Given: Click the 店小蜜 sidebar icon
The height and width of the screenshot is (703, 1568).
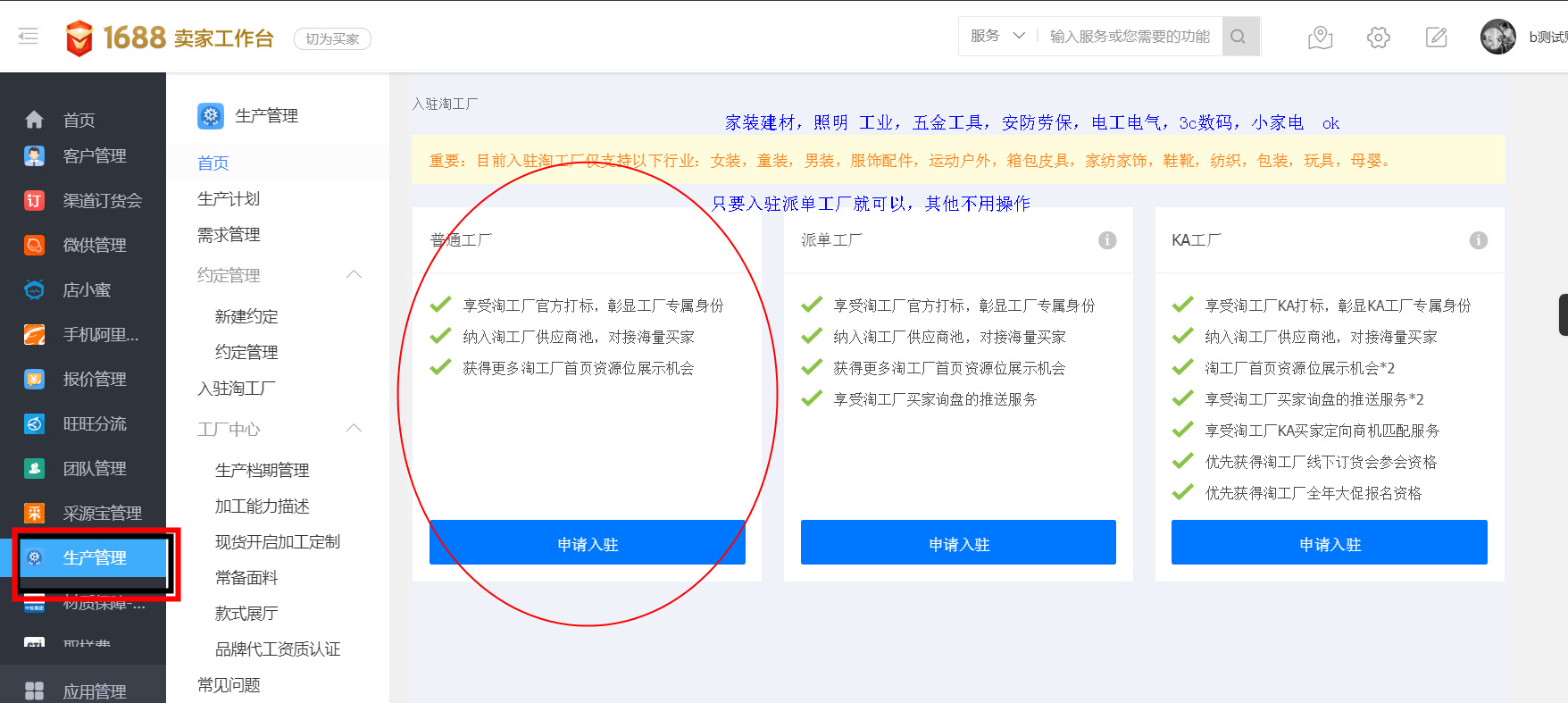Looking at the screenshot, I should [34, 289].
